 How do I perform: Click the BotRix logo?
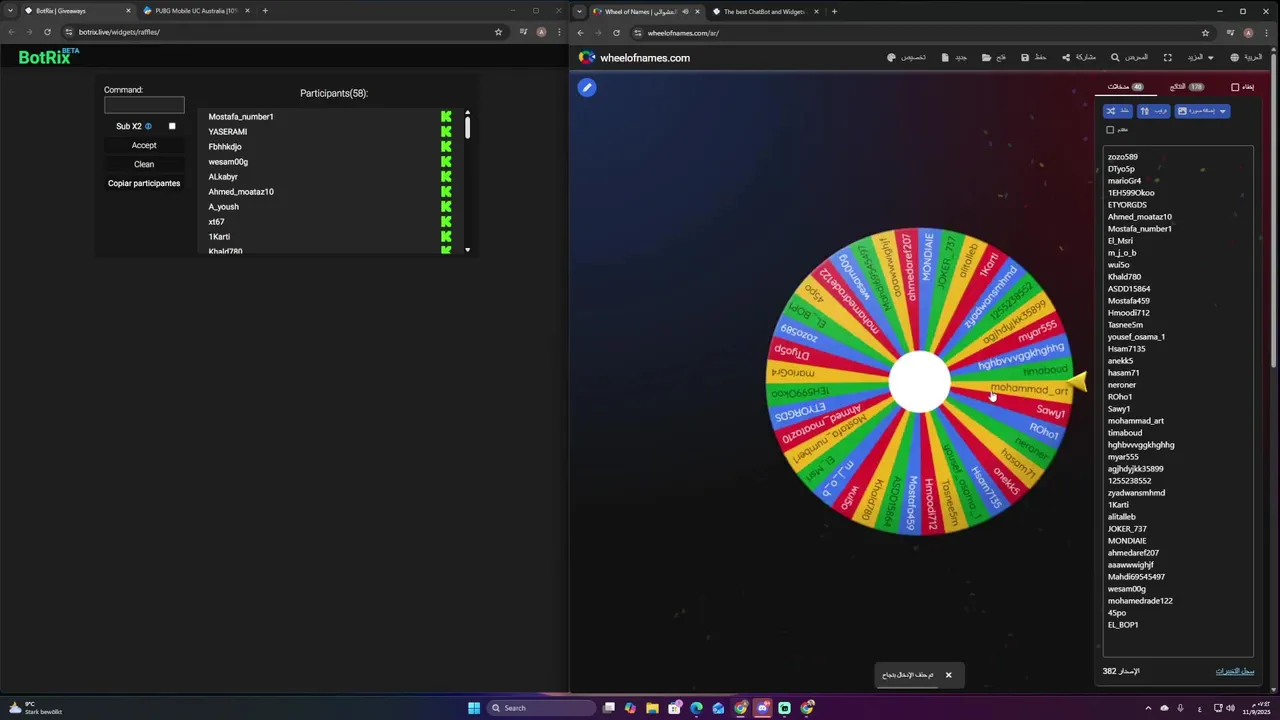(48, 57)
